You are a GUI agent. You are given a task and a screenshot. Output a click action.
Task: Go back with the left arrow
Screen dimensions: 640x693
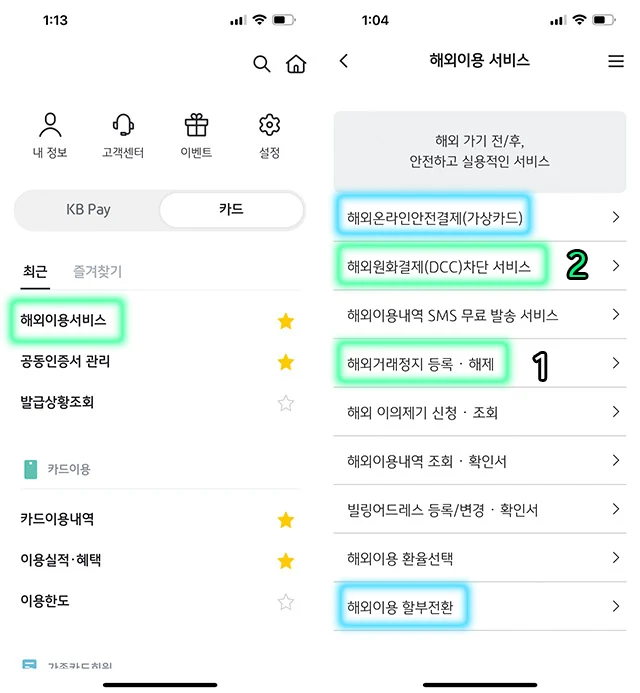pos(344,61)
